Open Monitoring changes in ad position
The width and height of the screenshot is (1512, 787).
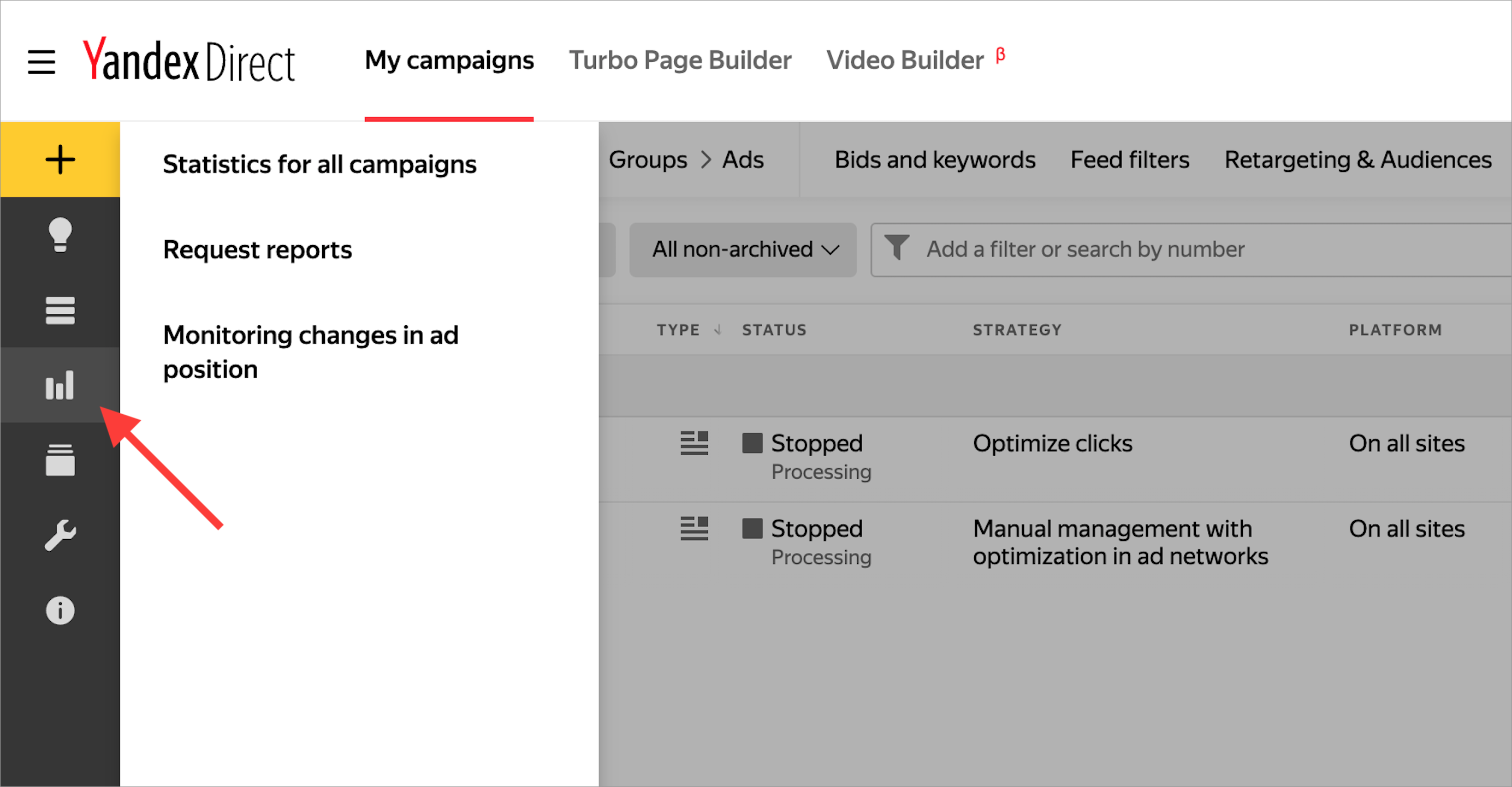point(311,352)
